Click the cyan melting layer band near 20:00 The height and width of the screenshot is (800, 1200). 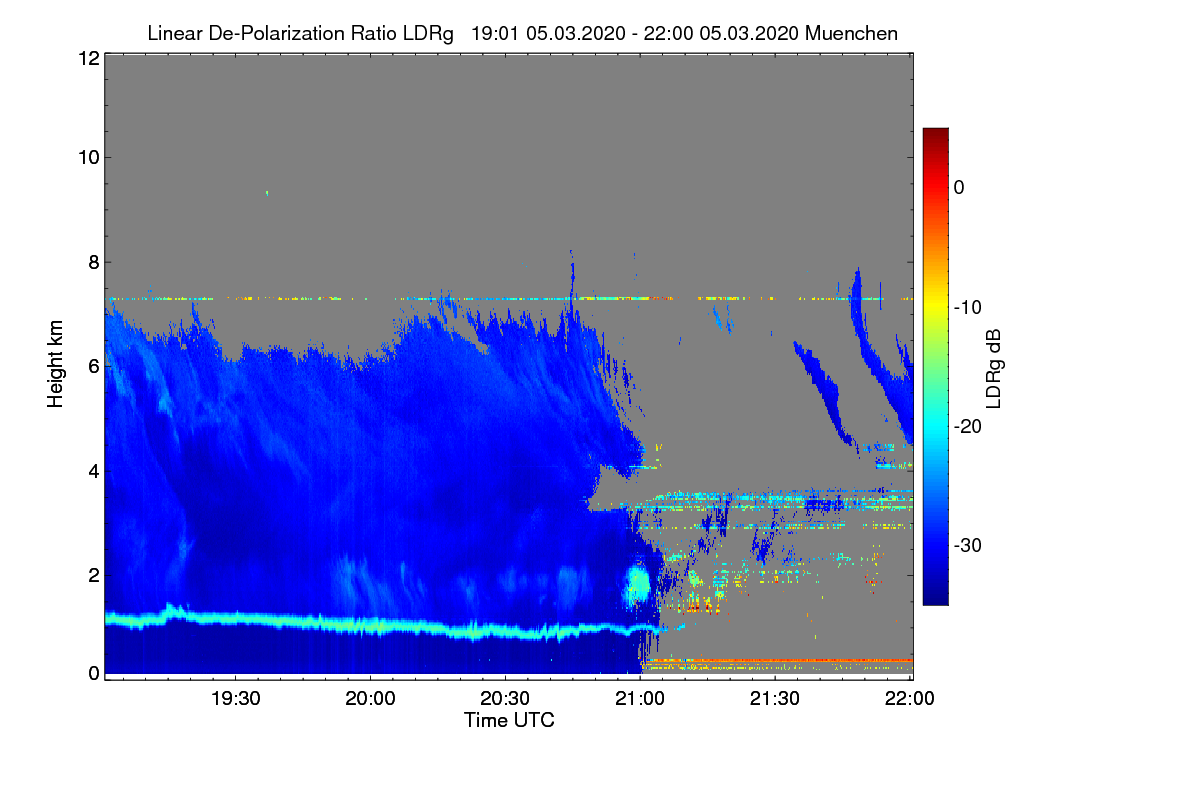pos(371,625)
